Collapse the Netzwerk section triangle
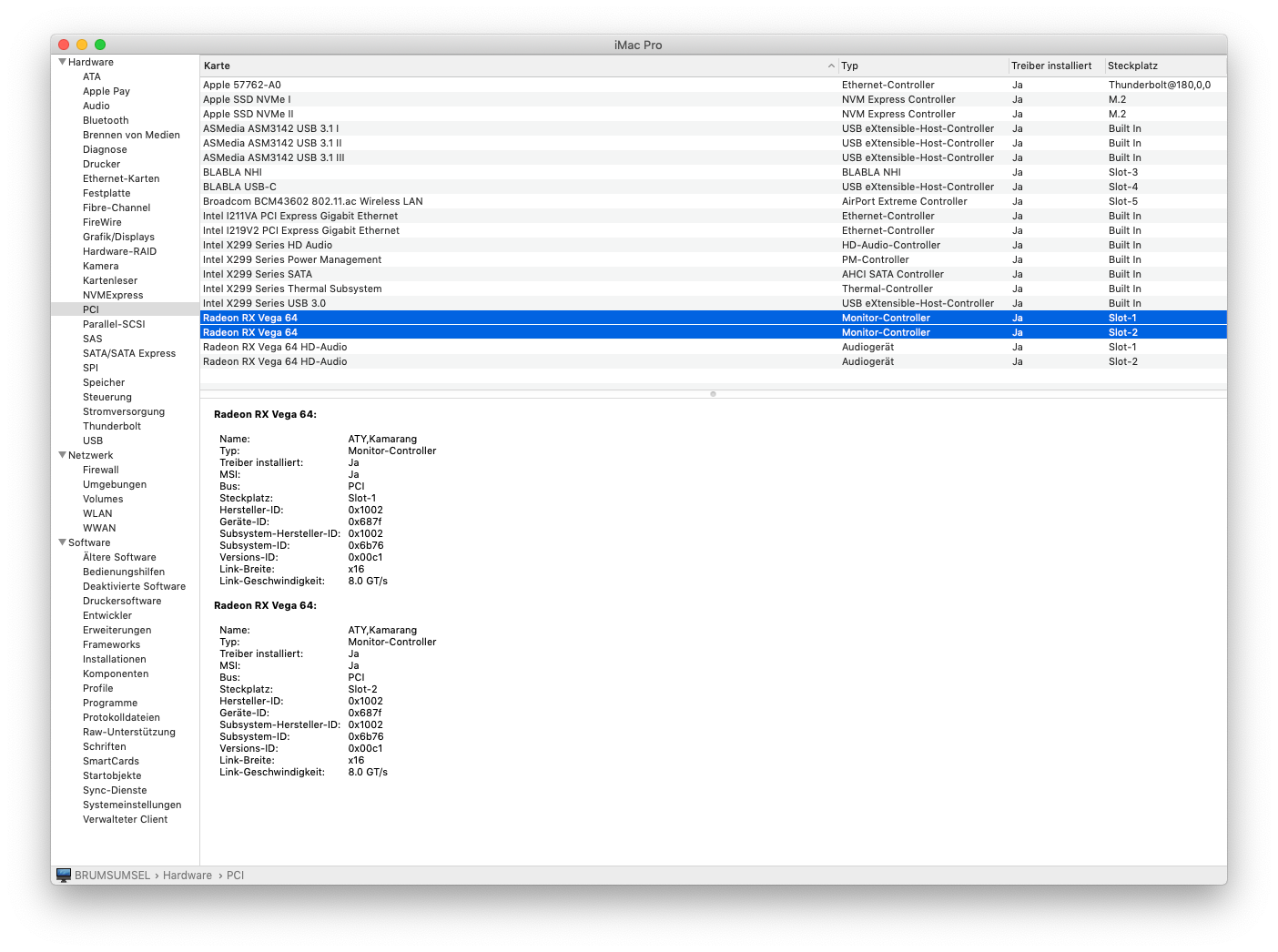 [62, 455]
